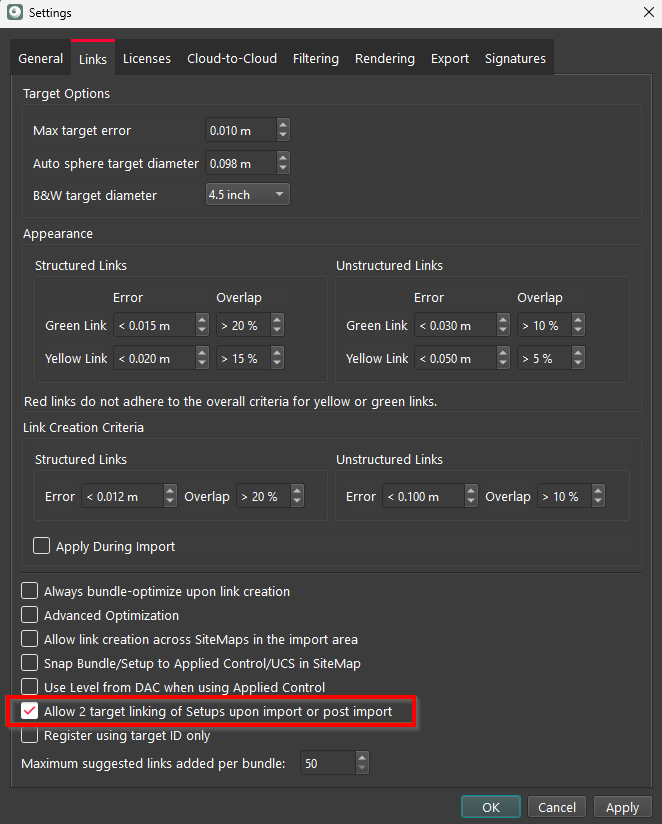662x824 pixels.
Task: Increase Structured Green Link overlap percentage
Action: (x=276, y=320)
